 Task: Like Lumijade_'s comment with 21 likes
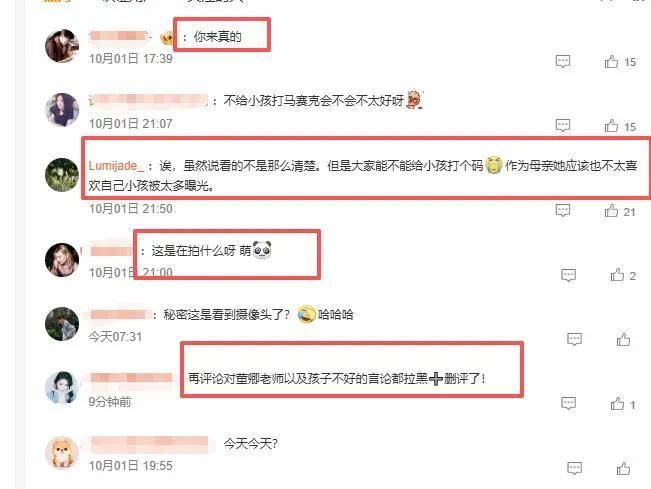[x=611, y=211]
